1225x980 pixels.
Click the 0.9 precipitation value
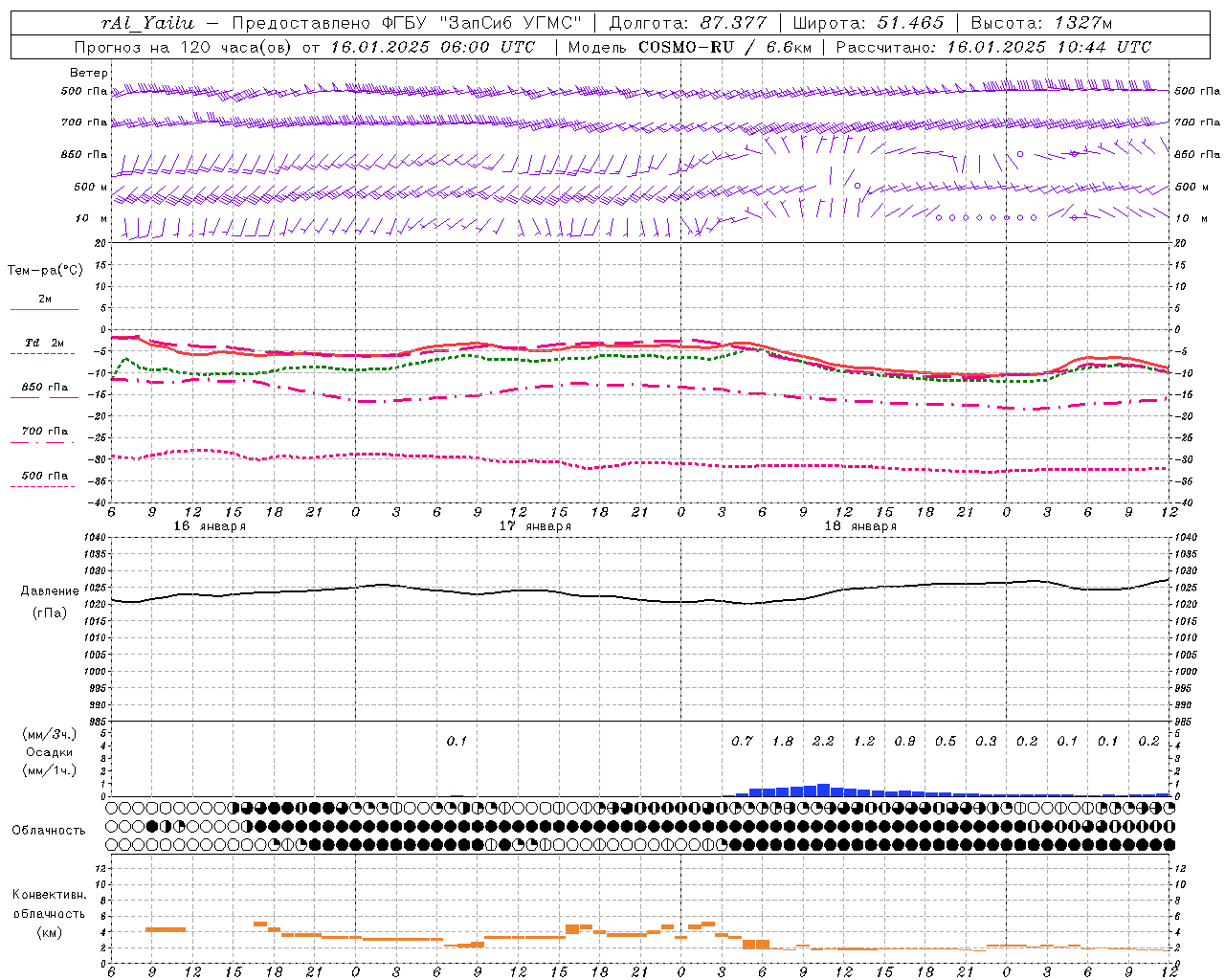coord(904,742)
